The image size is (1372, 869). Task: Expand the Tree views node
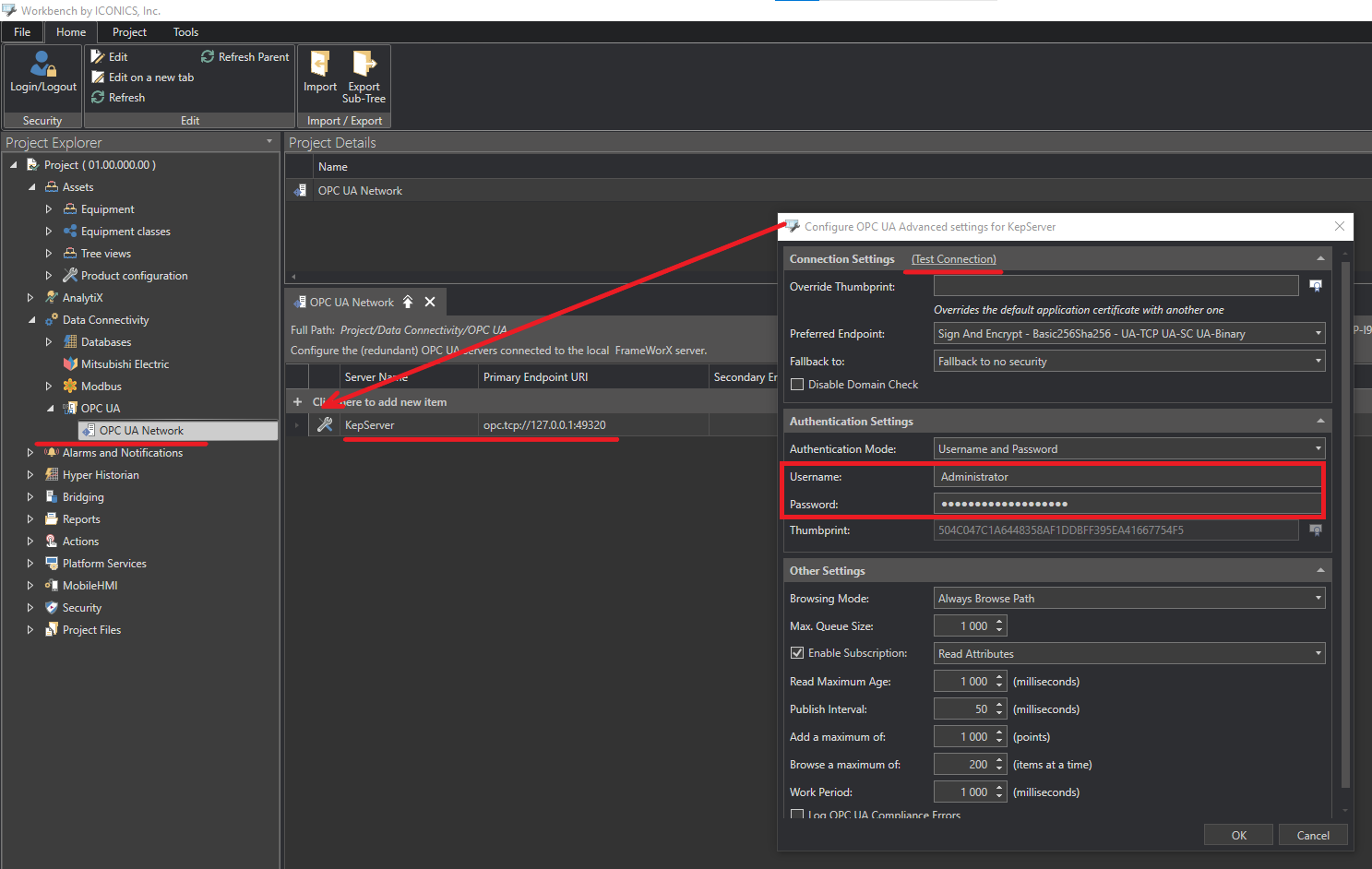pyautogui.click(x=49, y=254)
